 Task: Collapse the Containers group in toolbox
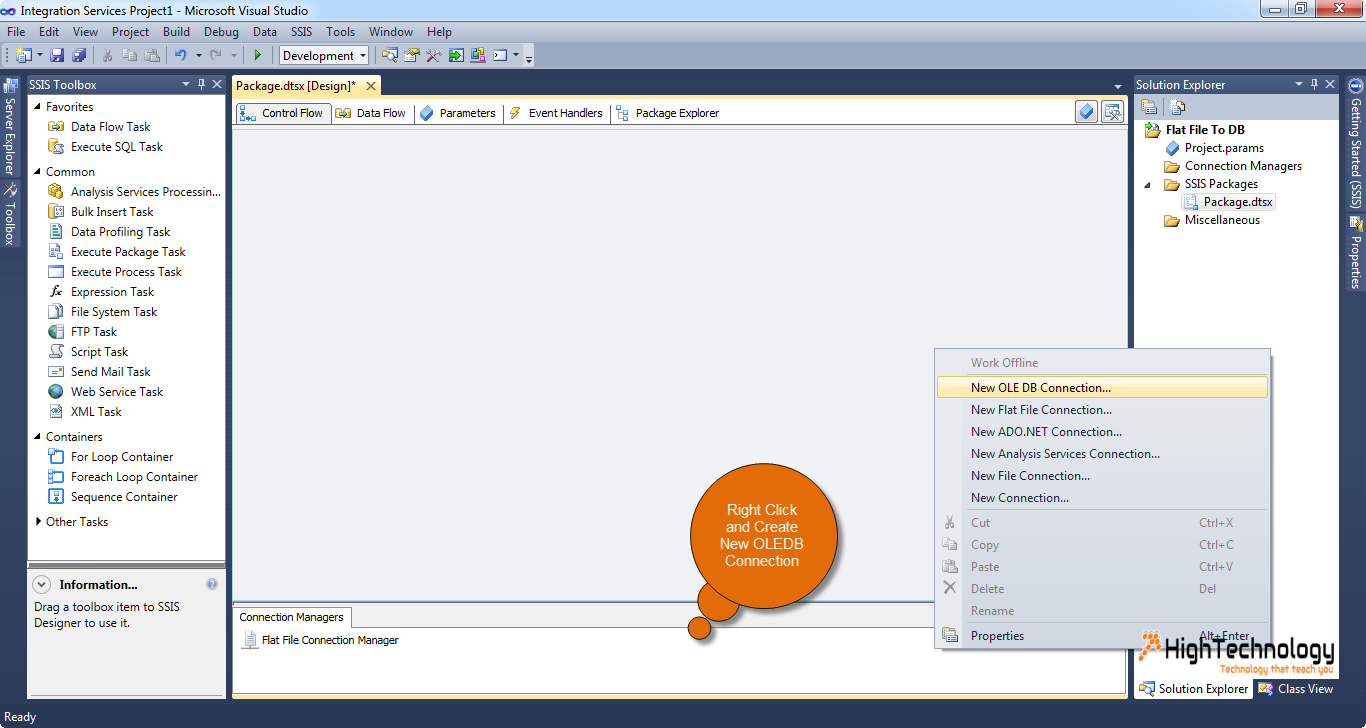(x=38, y=437)
